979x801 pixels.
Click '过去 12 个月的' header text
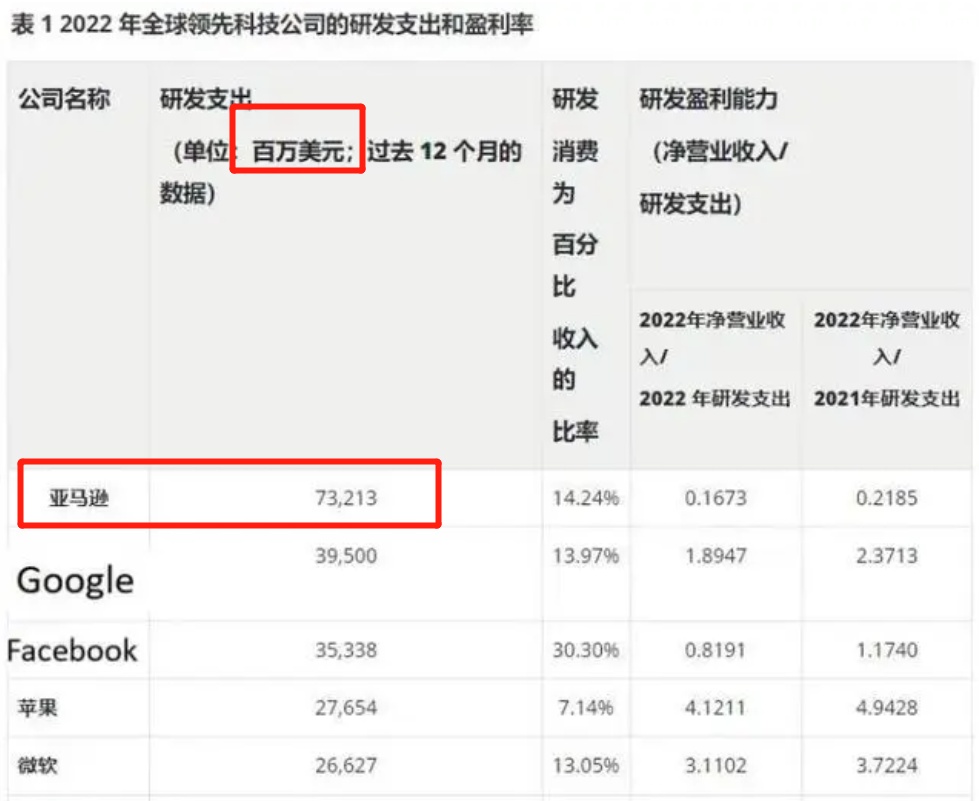coord(444,151)
